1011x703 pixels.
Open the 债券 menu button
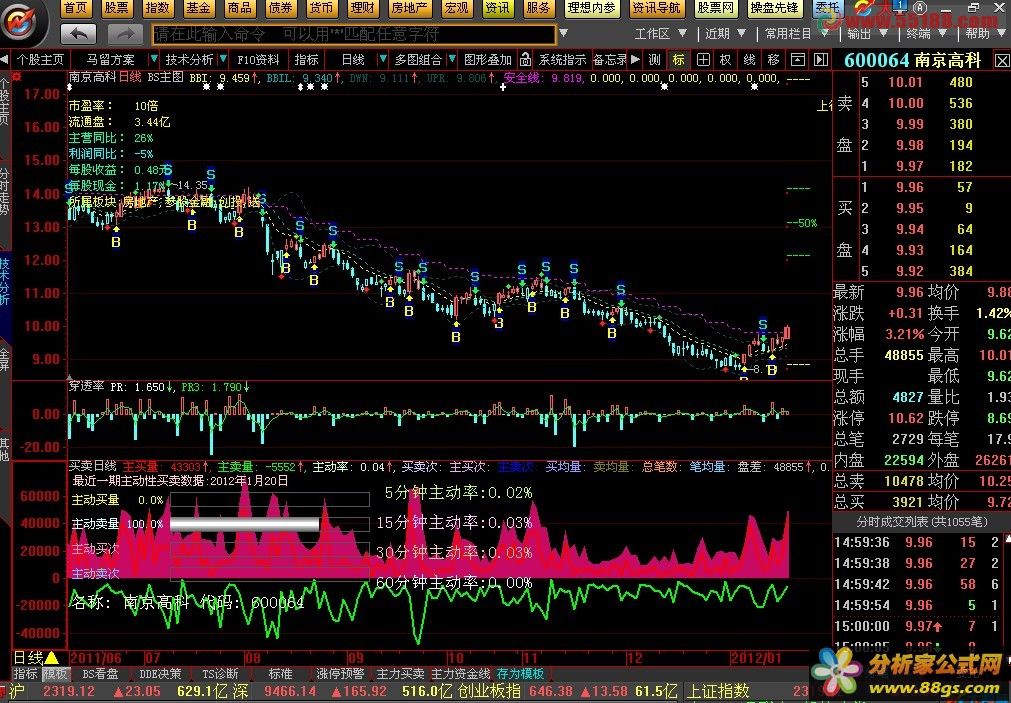[x=280, y=8]
